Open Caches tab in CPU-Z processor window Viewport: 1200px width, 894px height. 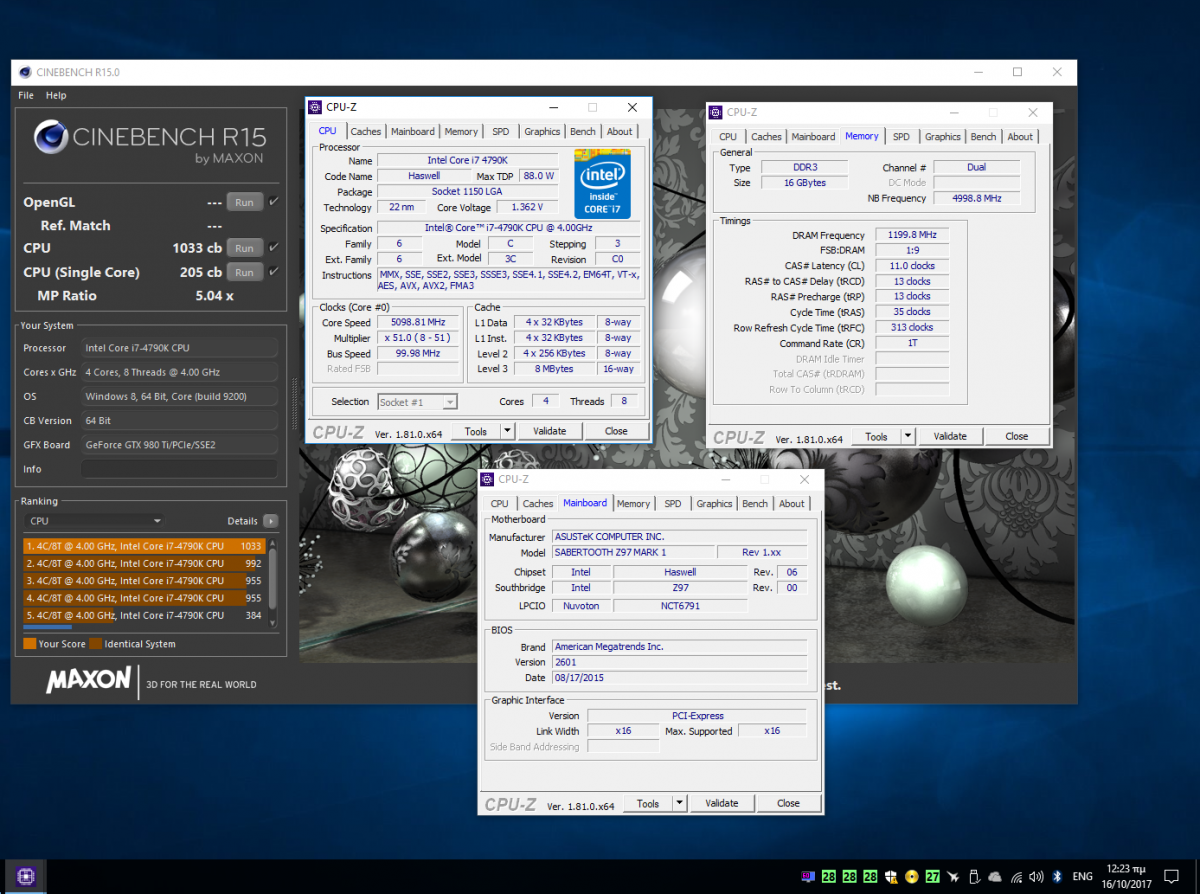click(365, 131)
